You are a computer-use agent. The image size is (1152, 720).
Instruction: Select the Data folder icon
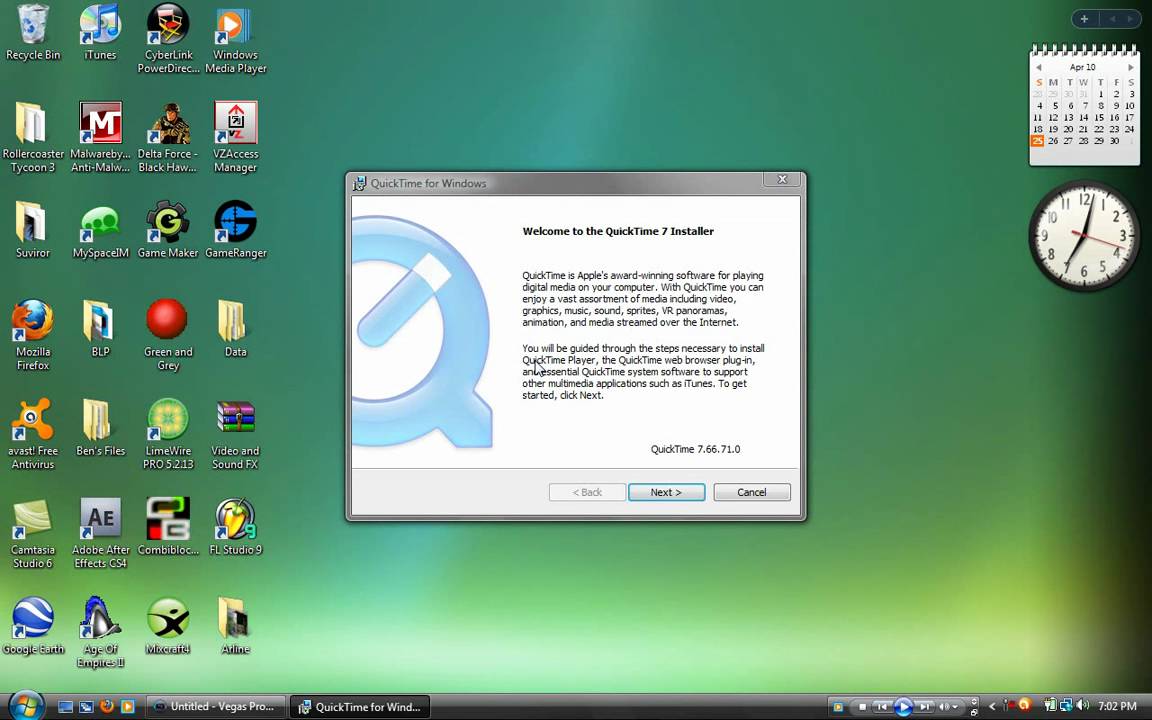pos(235,329)
